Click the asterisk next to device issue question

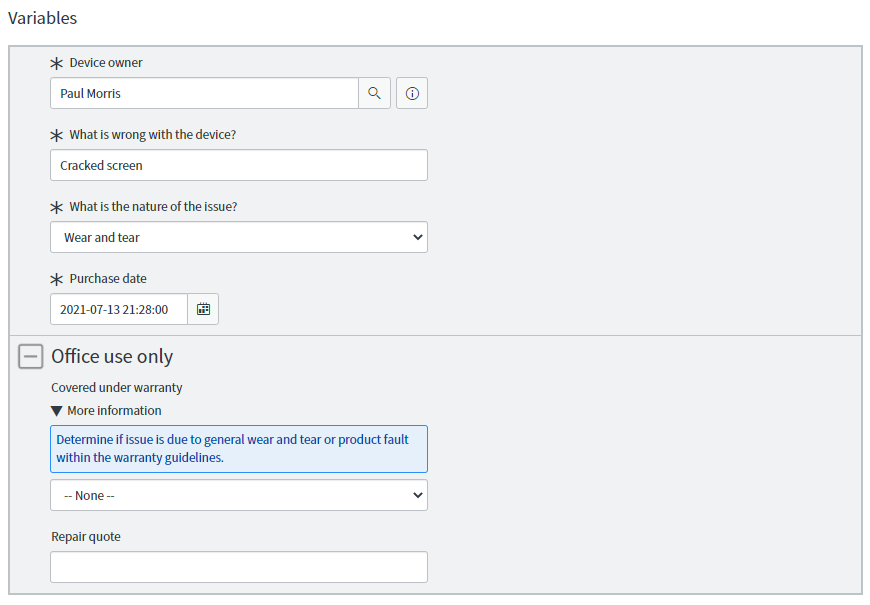(57, 134)
